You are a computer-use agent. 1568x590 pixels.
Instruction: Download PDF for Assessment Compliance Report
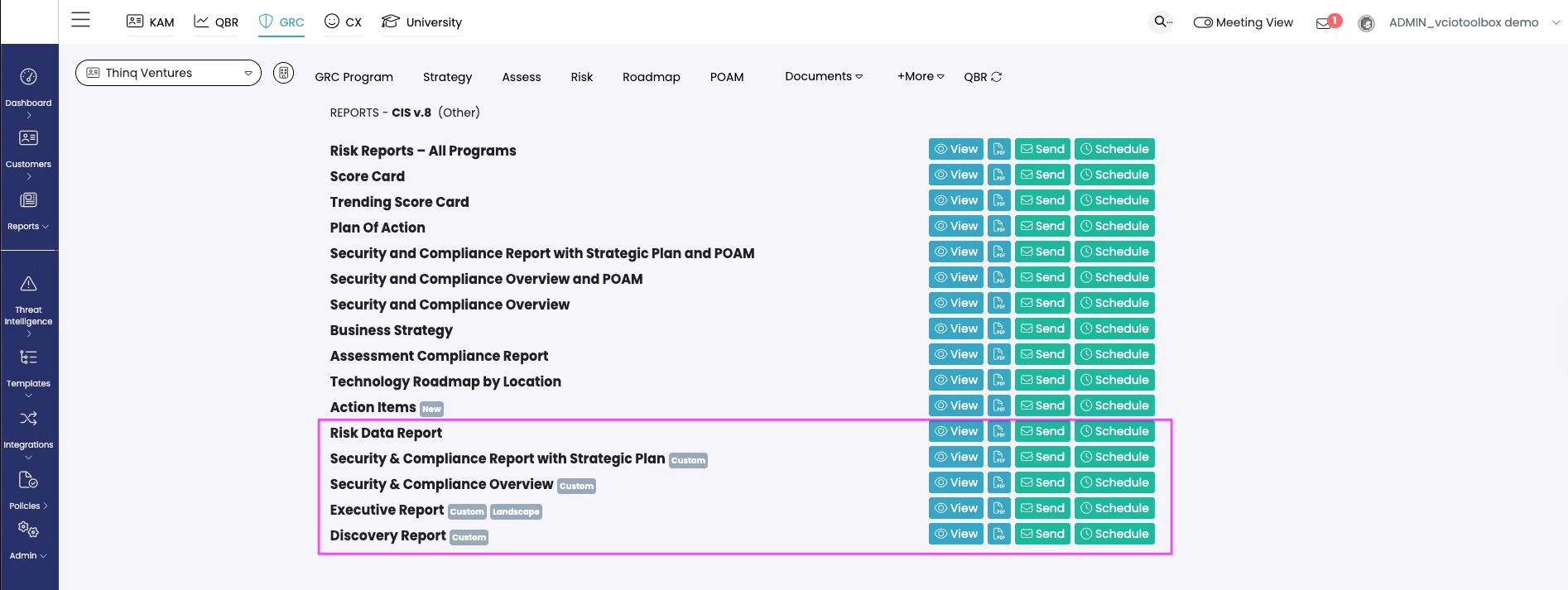[x=999, y=354]
